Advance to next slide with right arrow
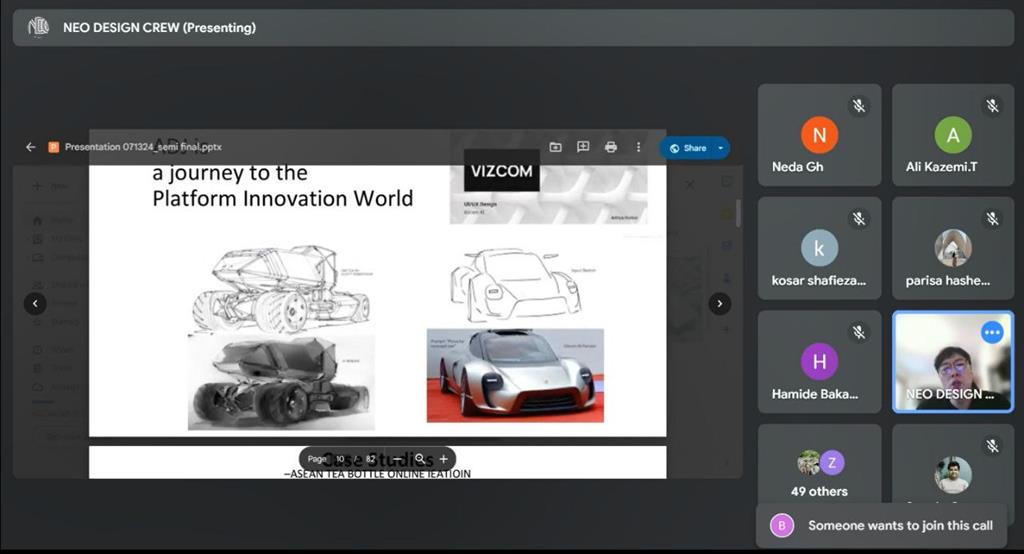 (720, 303)
